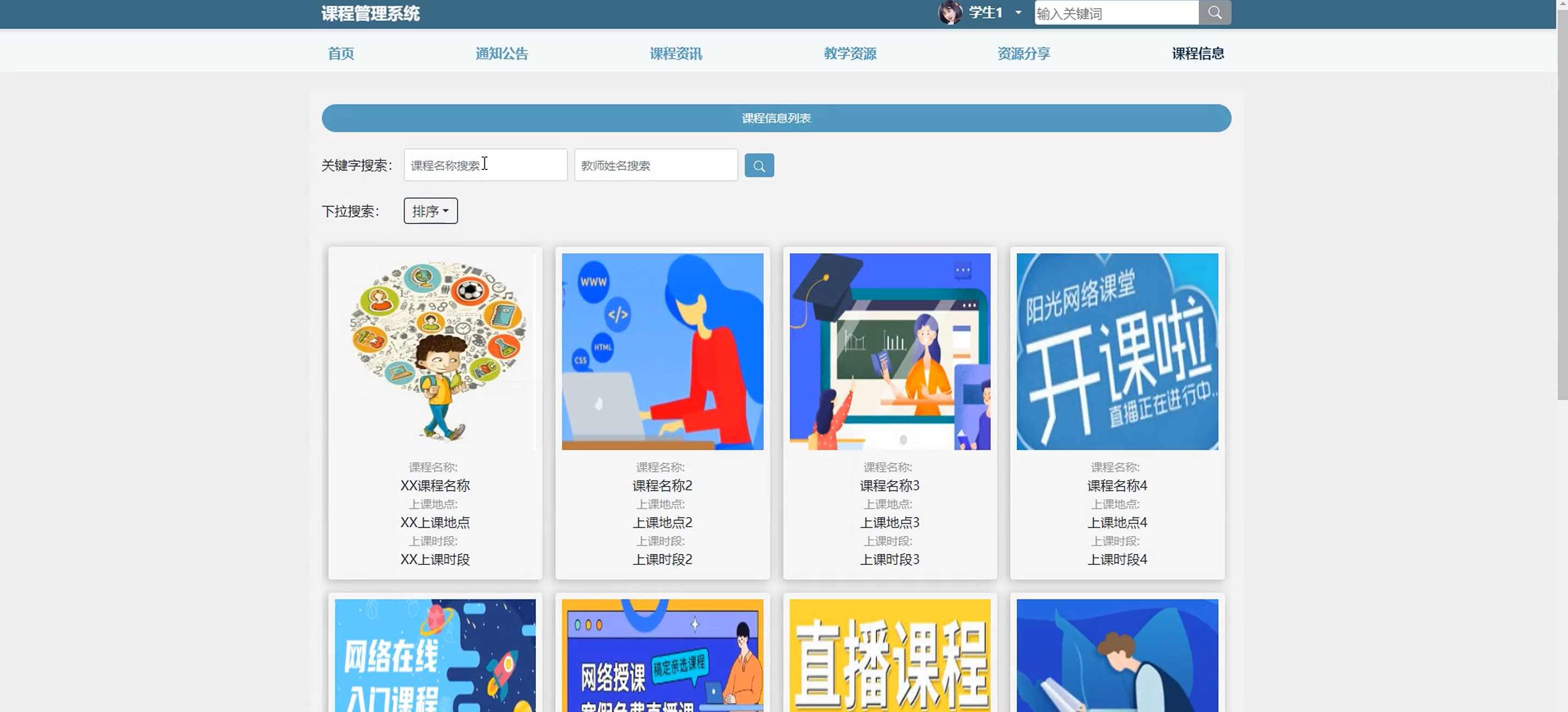Switch to 教学资源 page
This screenshot has width=1568, height=712.
click(850, 53)
